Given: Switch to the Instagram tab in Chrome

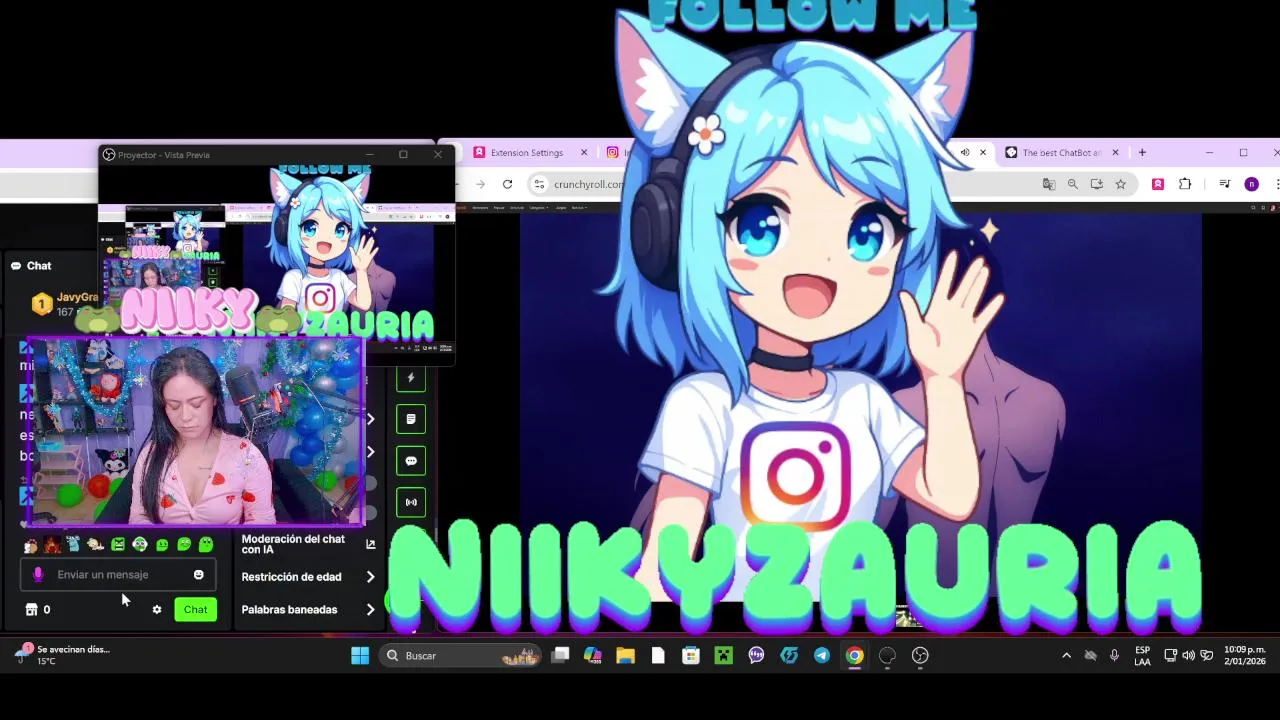Looking at the screenshot, I should 618,153.
